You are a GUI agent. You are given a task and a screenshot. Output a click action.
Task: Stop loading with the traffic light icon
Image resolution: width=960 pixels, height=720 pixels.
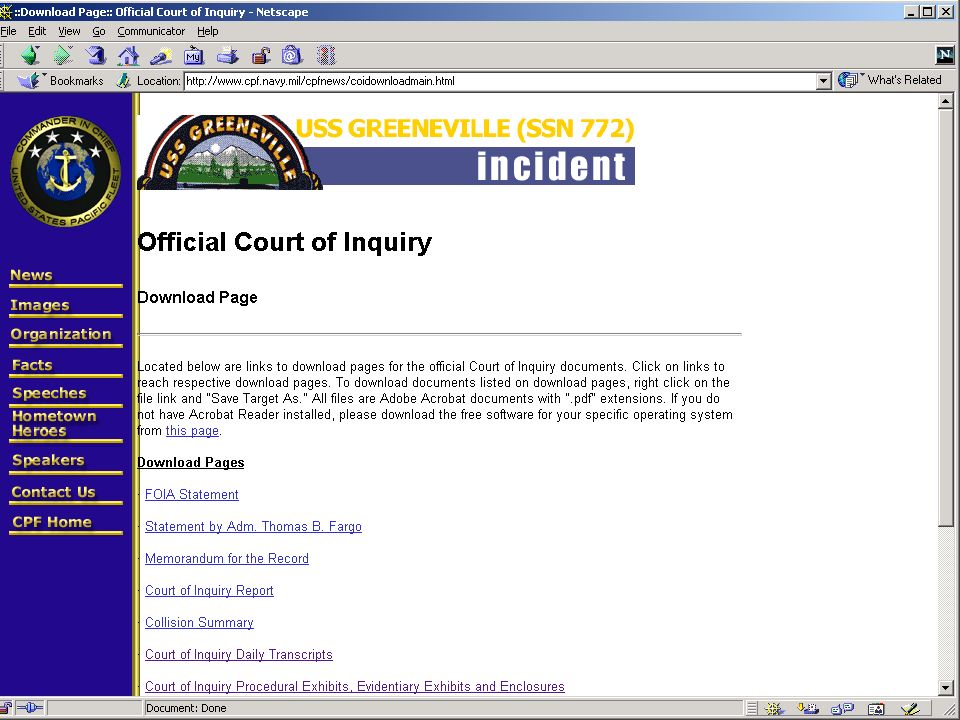pos(326,56)
